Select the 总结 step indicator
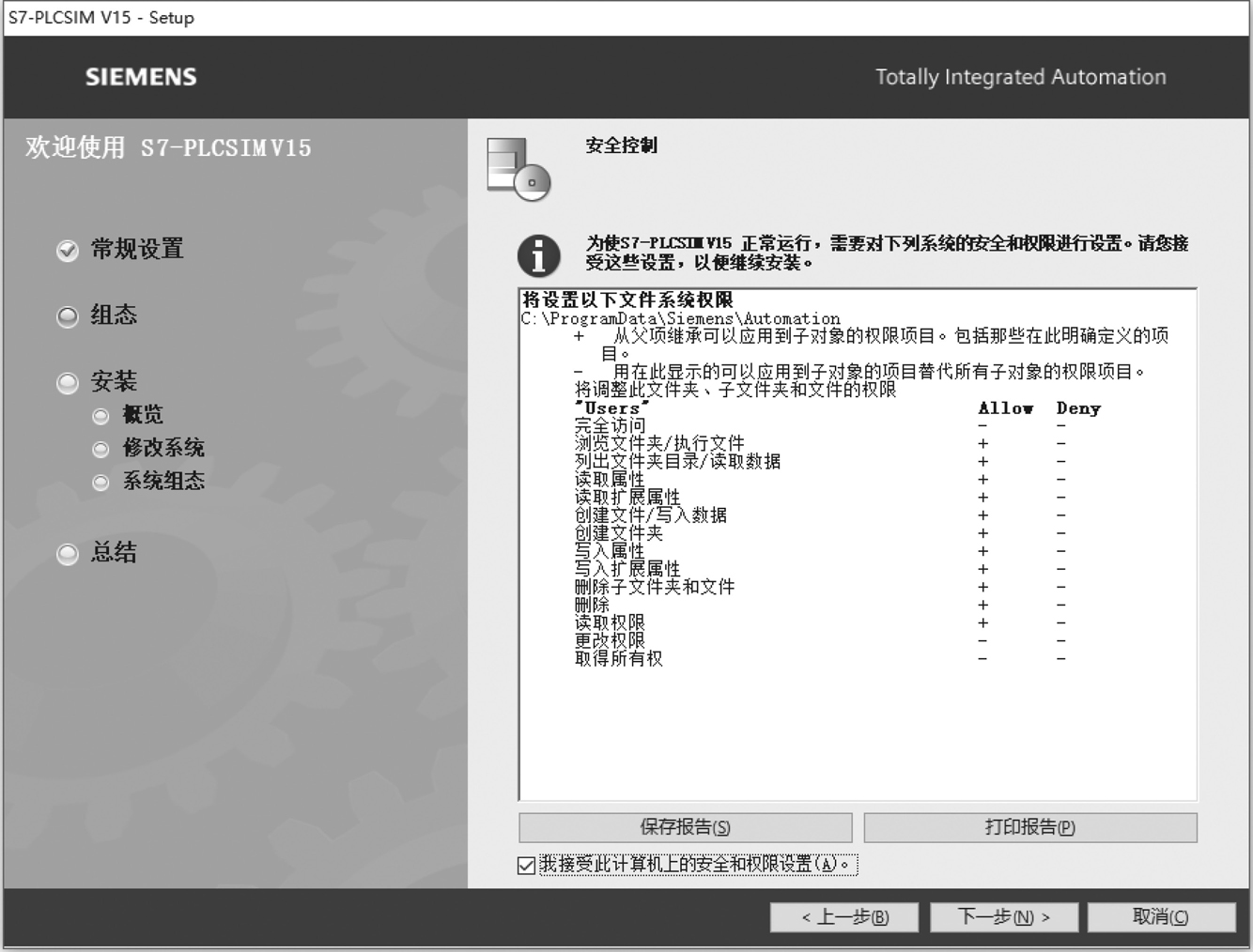Image resolution: width=1253 pixels, height=952 pixels. coord(68,554)
